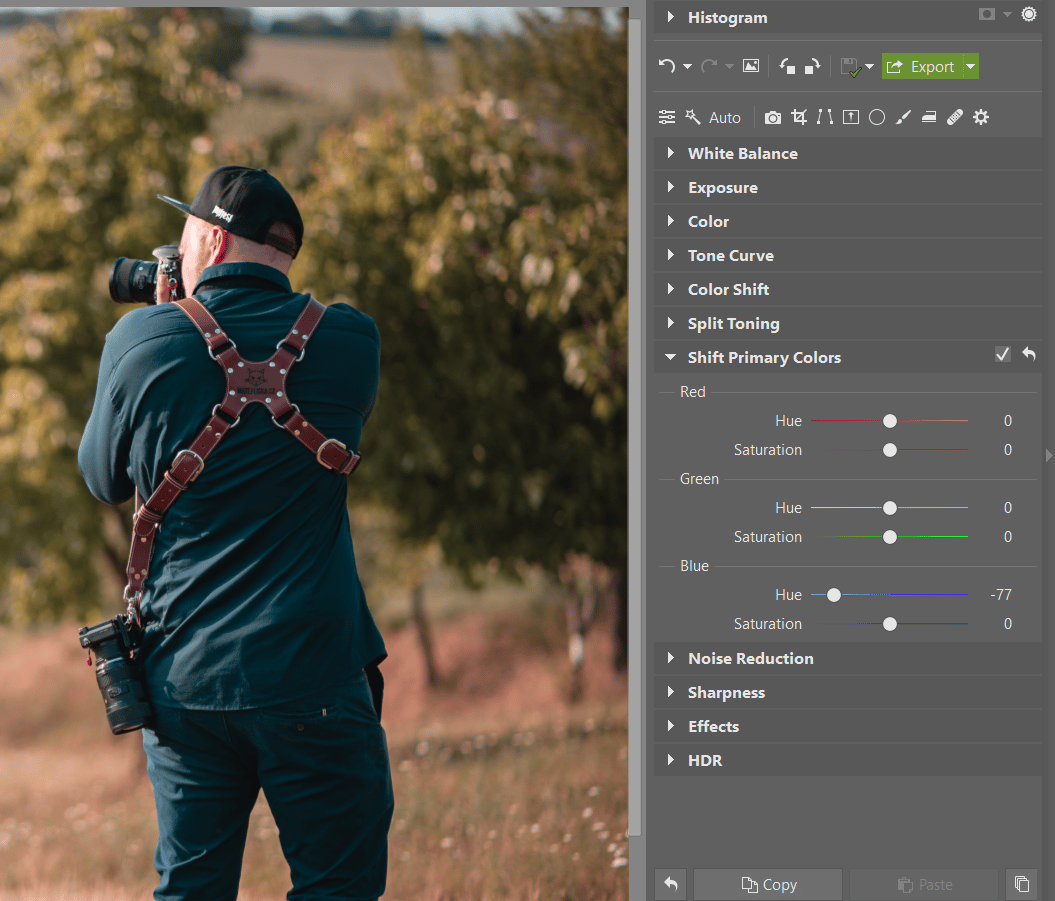Image resolution: width=1055 pixels, height=901 pixels.
Task: Open histogram mode dropdown arrow
Action: click(x=1007, y=14)
